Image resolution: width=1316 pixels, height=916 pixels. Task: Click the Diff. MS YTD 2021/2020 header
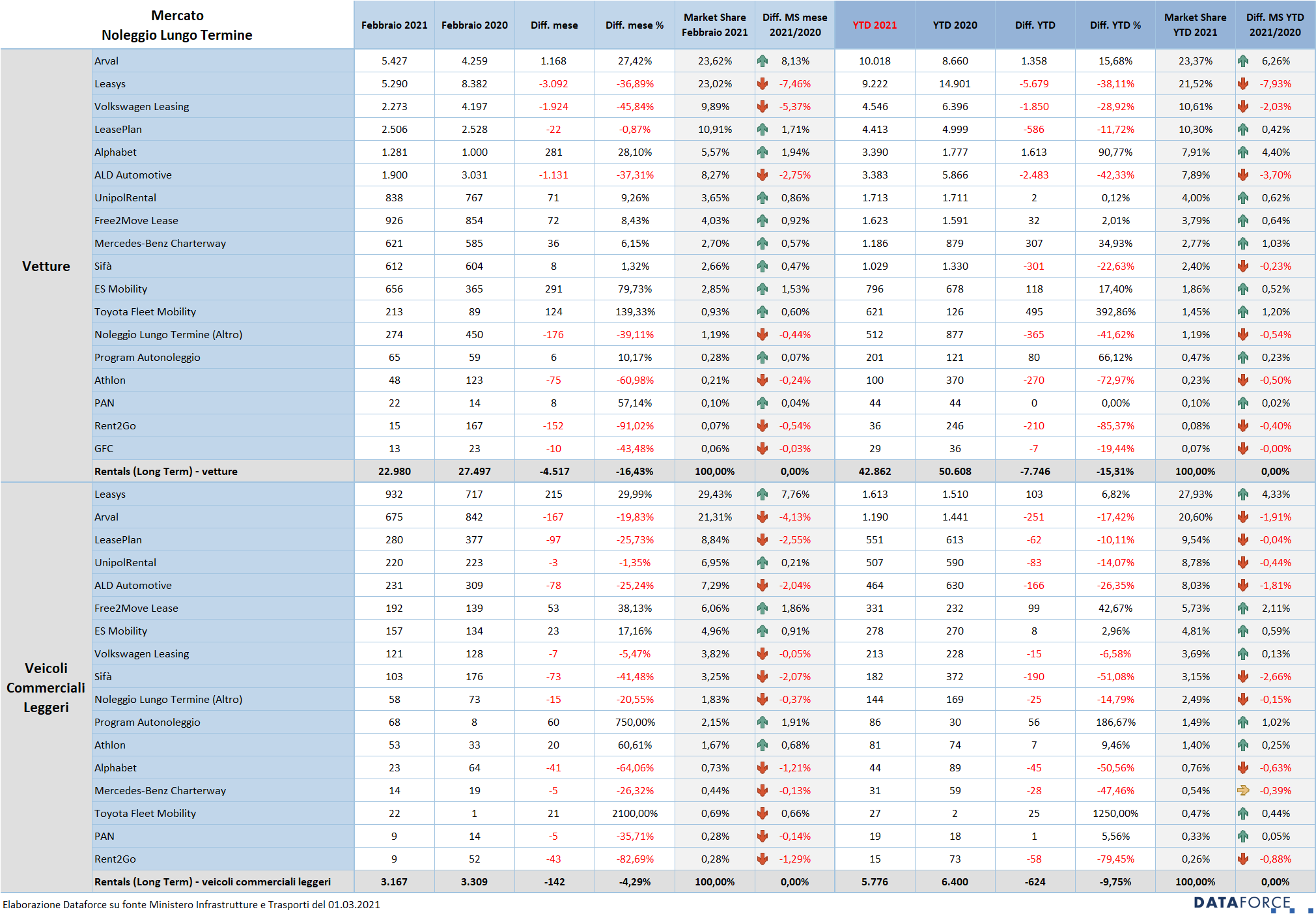pos(1275,25)
